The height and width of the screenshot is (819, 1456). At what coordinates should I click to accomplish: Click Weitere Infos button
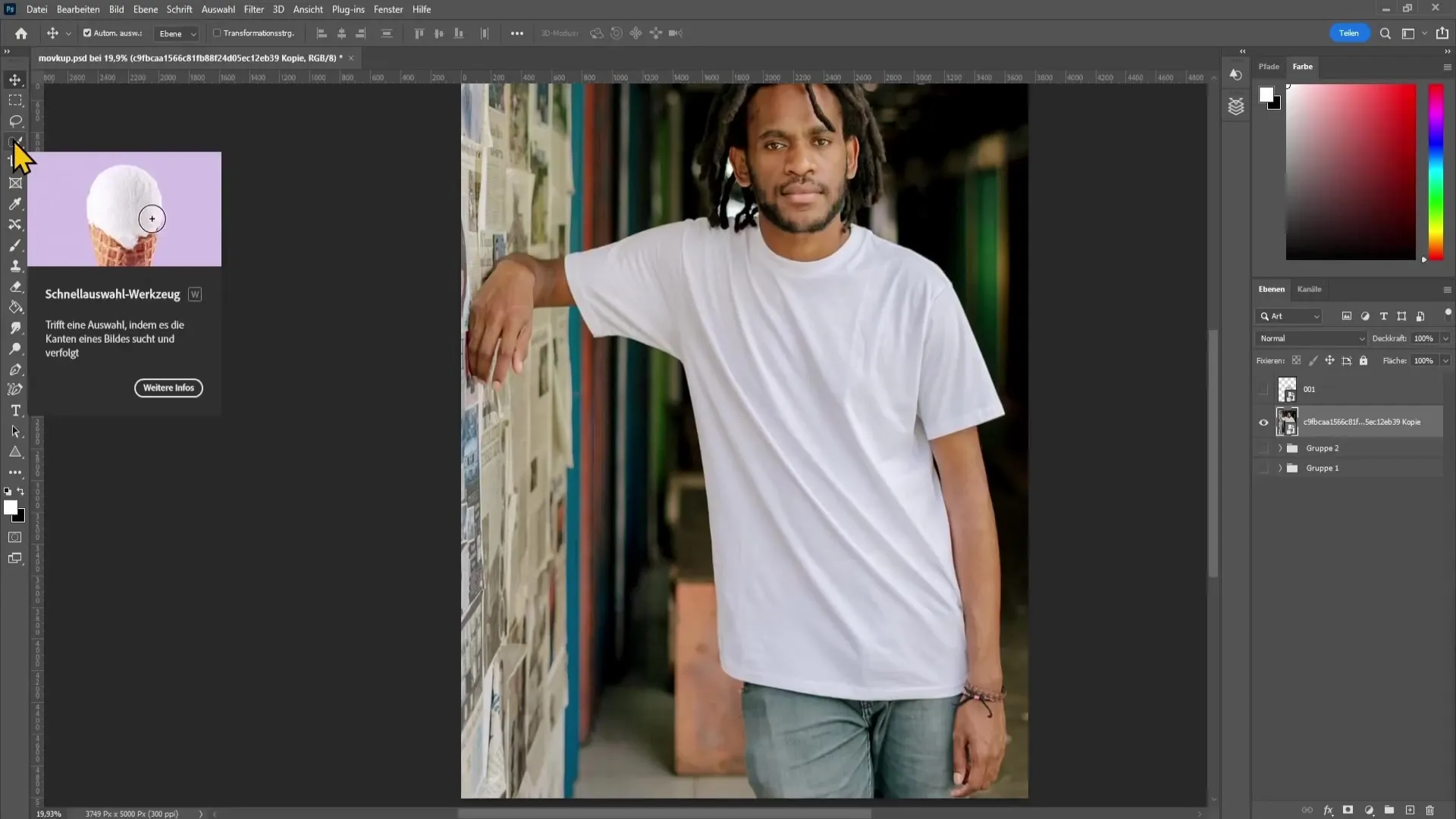click(x=168, y=388)
